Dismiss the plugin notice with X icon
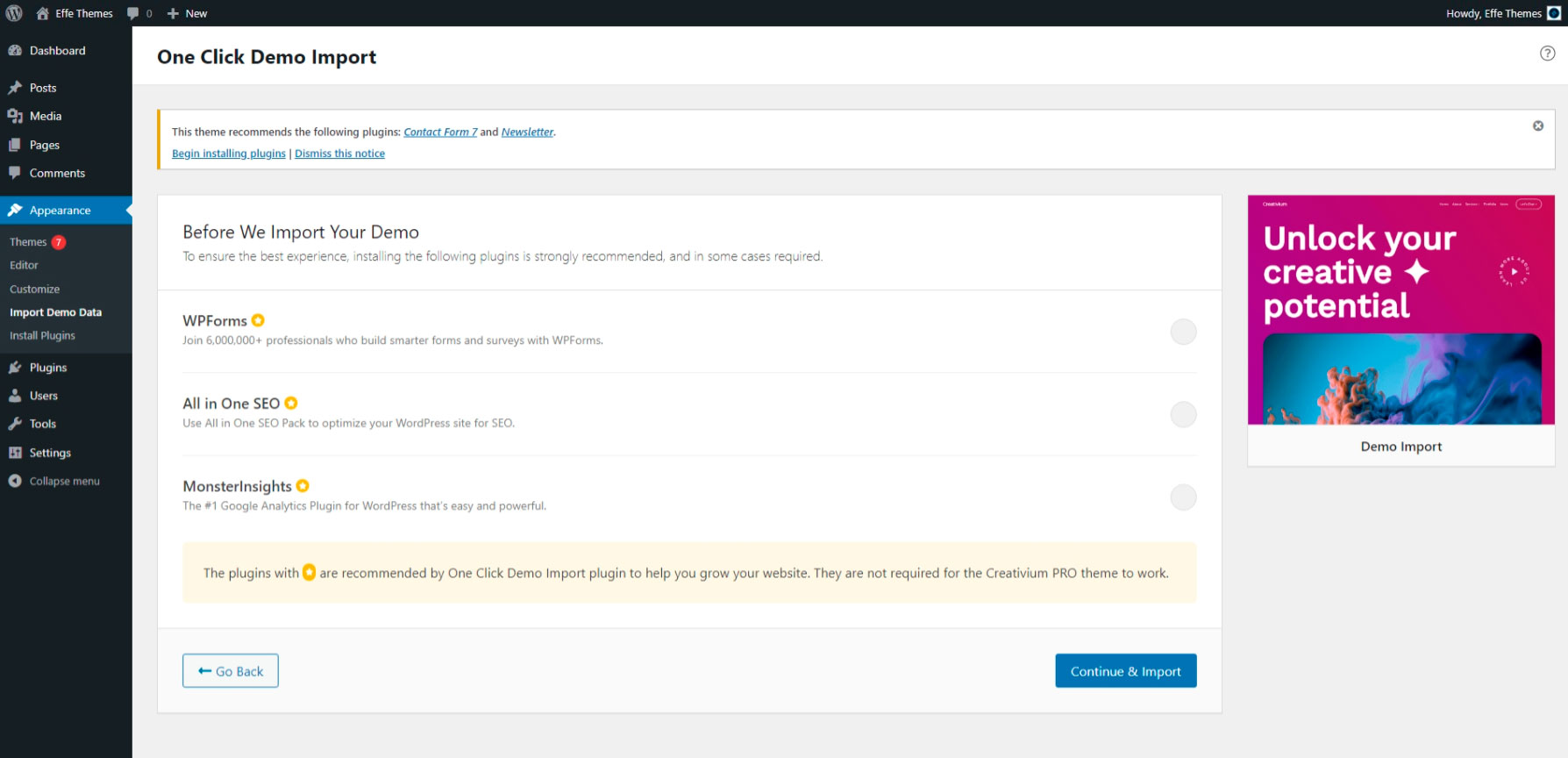This screenshot has height=758, width=1568. 1538,126
